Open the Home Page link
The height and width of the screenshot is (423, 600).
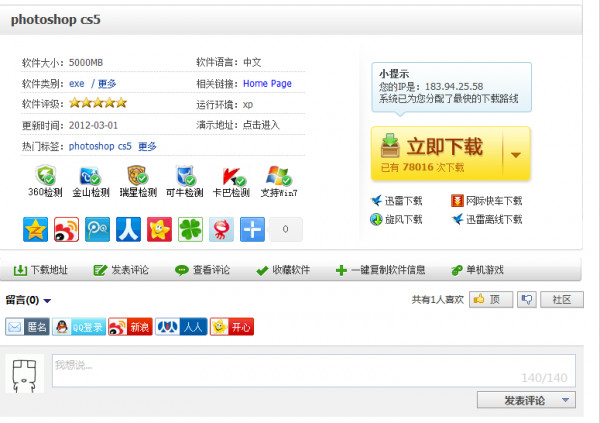pyautogui.click(x=267, y=83)
